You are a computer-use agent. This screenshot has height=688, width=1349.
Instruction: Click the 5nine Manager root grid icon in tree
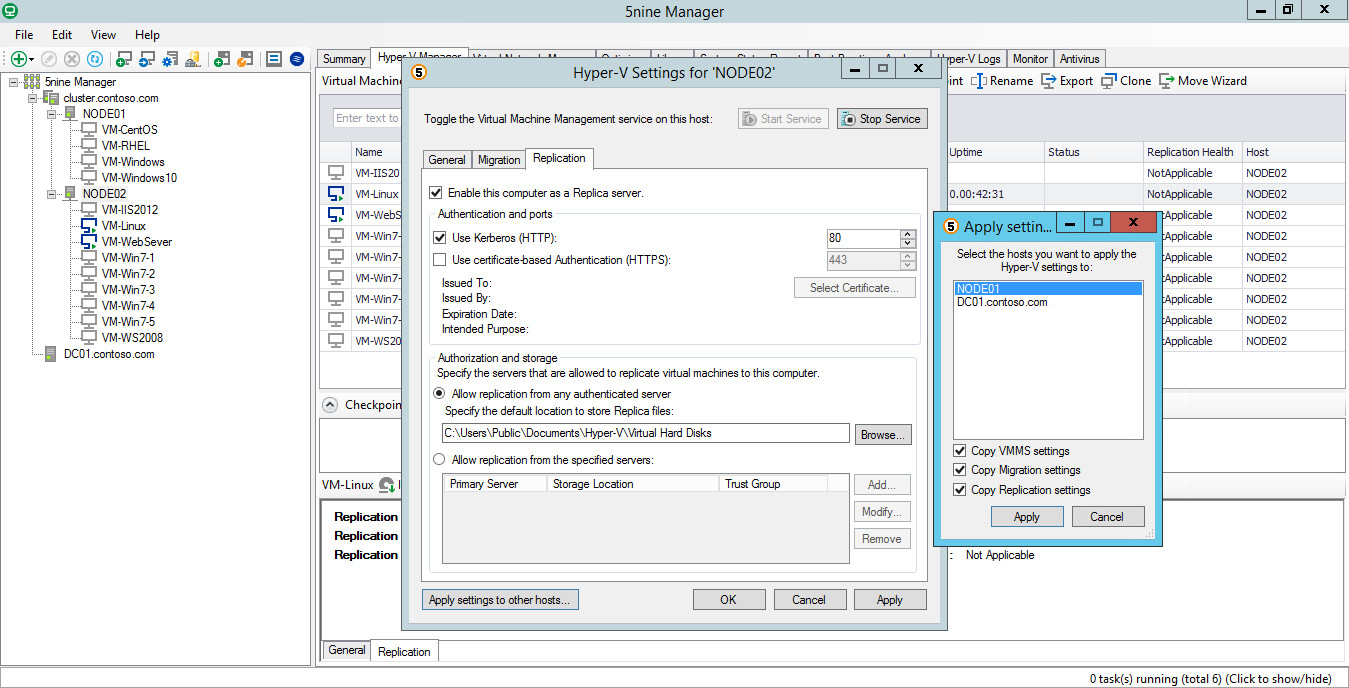pyautogui.click(x=33, y=82)
